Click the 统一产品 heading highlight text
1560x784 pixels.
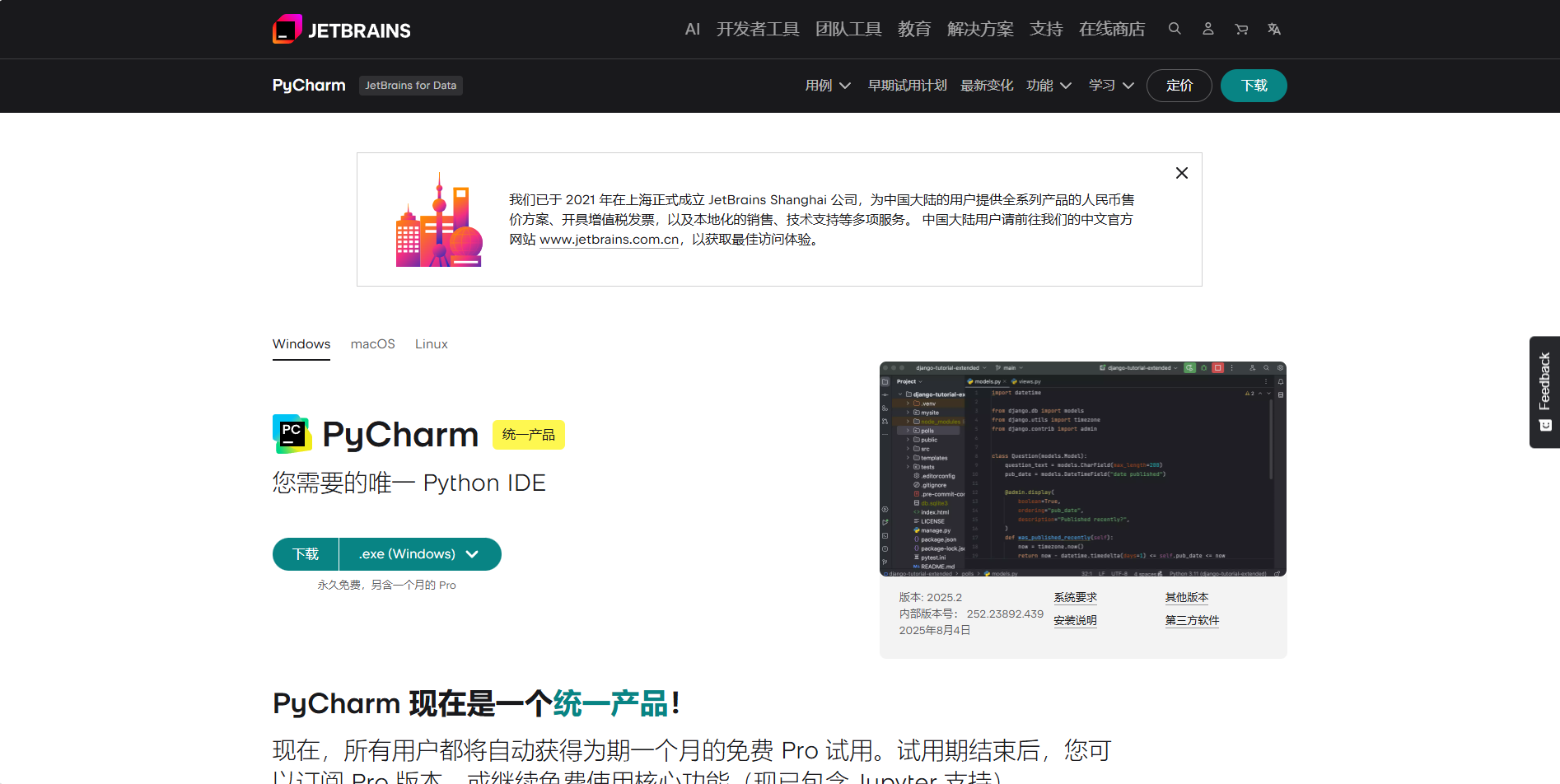click(610, 704)
